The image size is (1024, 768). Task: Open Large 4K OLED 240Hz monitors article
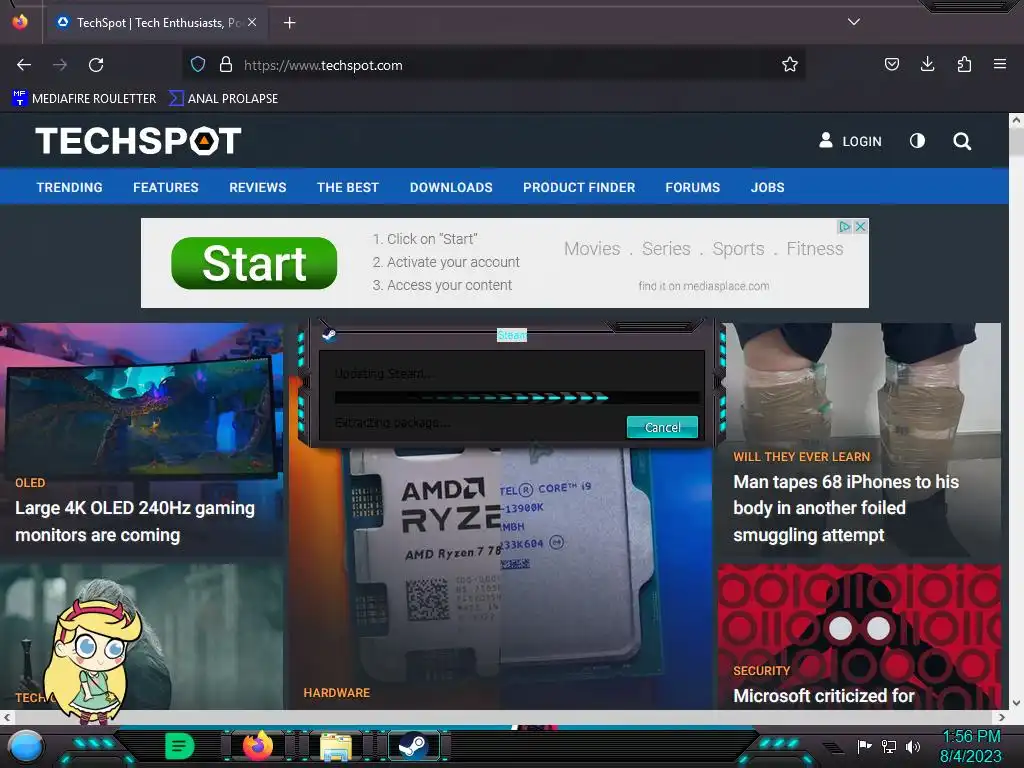click(135, 521)
